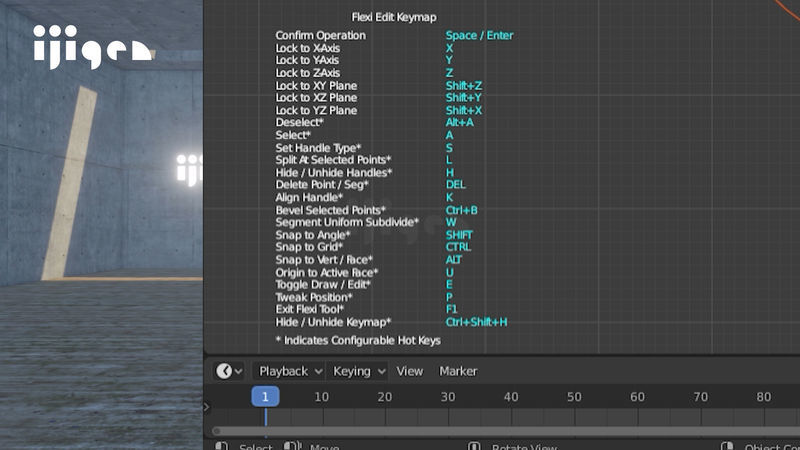Image resolution: width=800 pixels, height=450 pixels.
Task: Click frame 70 on the timeline ruler
Action: point(701,397)
